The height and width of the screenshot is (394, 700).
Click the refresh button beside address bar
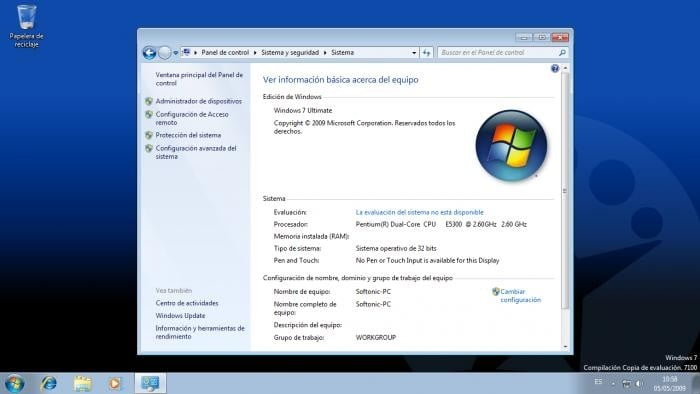point(426,53)
